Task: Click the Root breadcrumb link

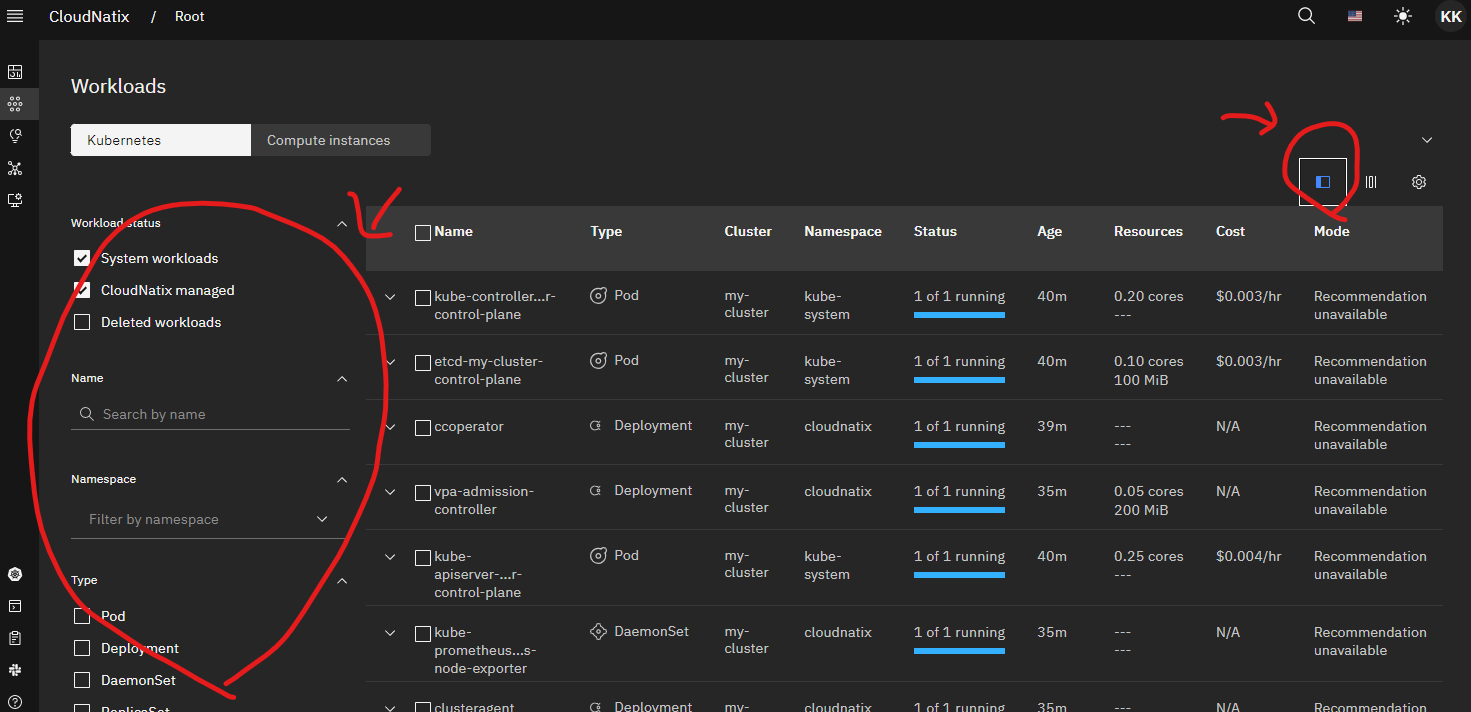Action: 189,16
